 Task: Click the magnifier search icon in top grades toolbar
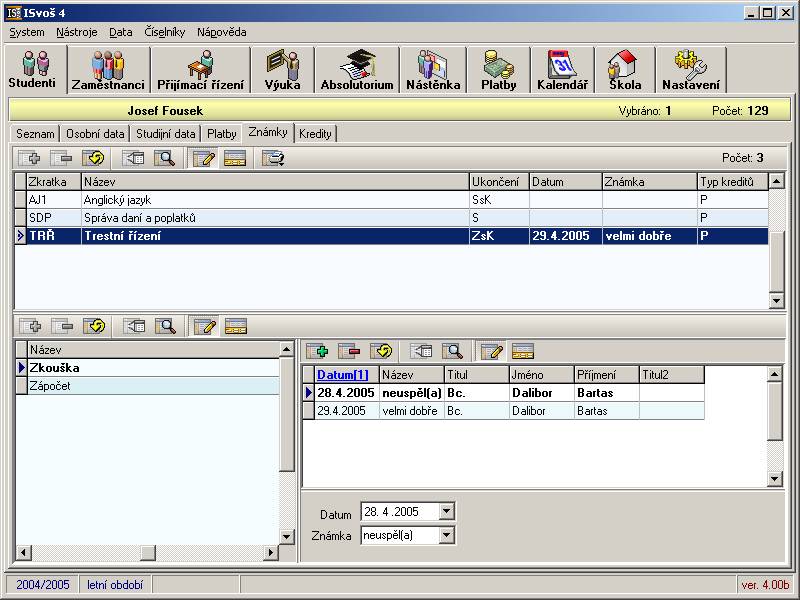pyautogui.click(x=165, y=158)
